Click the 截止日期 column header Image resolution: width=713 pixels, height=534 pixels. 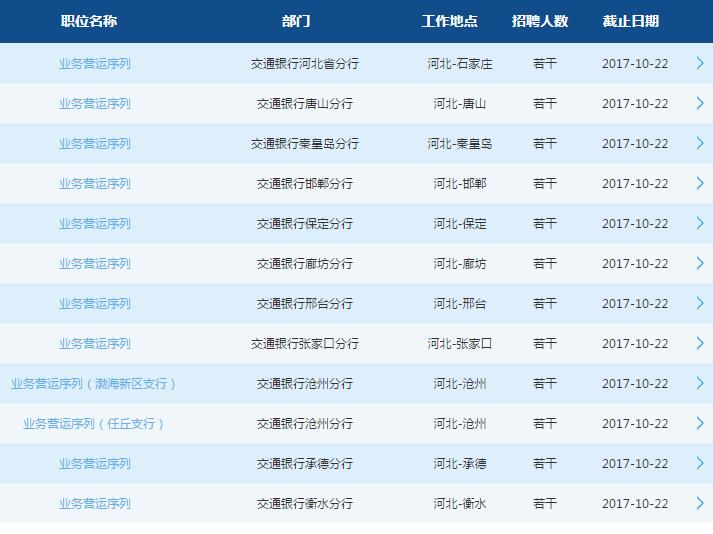631,21
